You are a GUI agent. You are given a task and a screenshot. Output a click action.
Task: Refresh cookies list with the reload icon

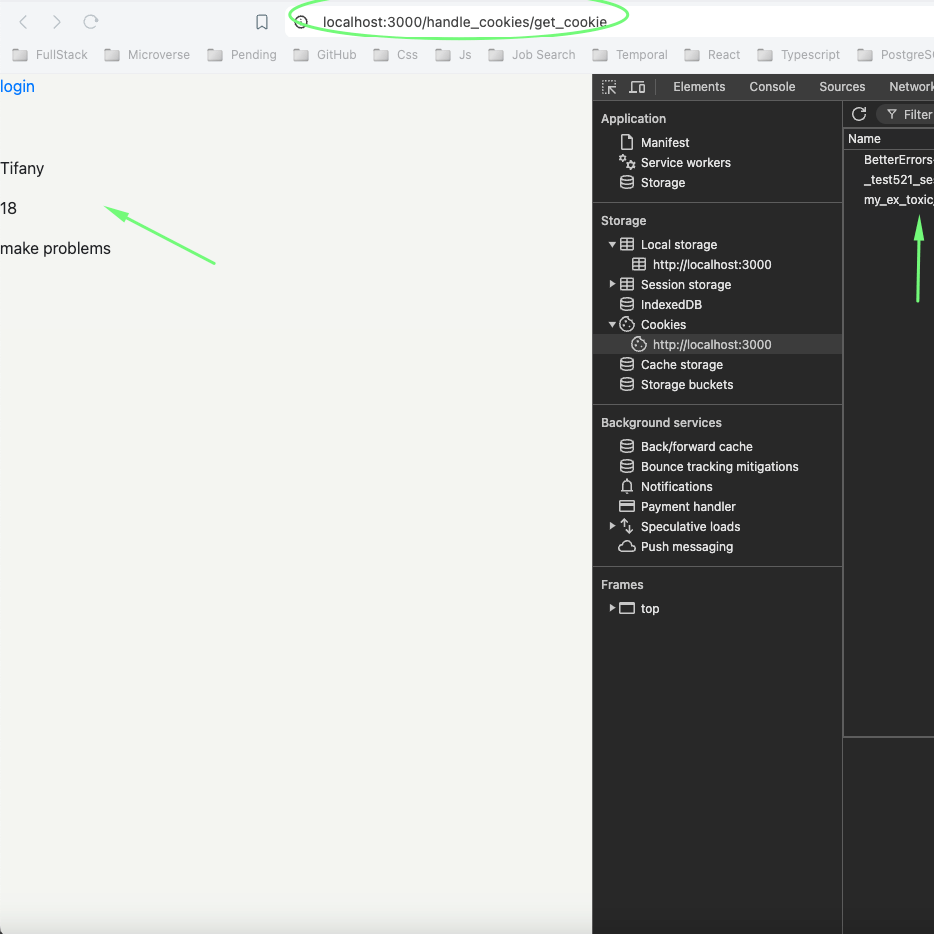pyautogui.click(x=859, y=114)
